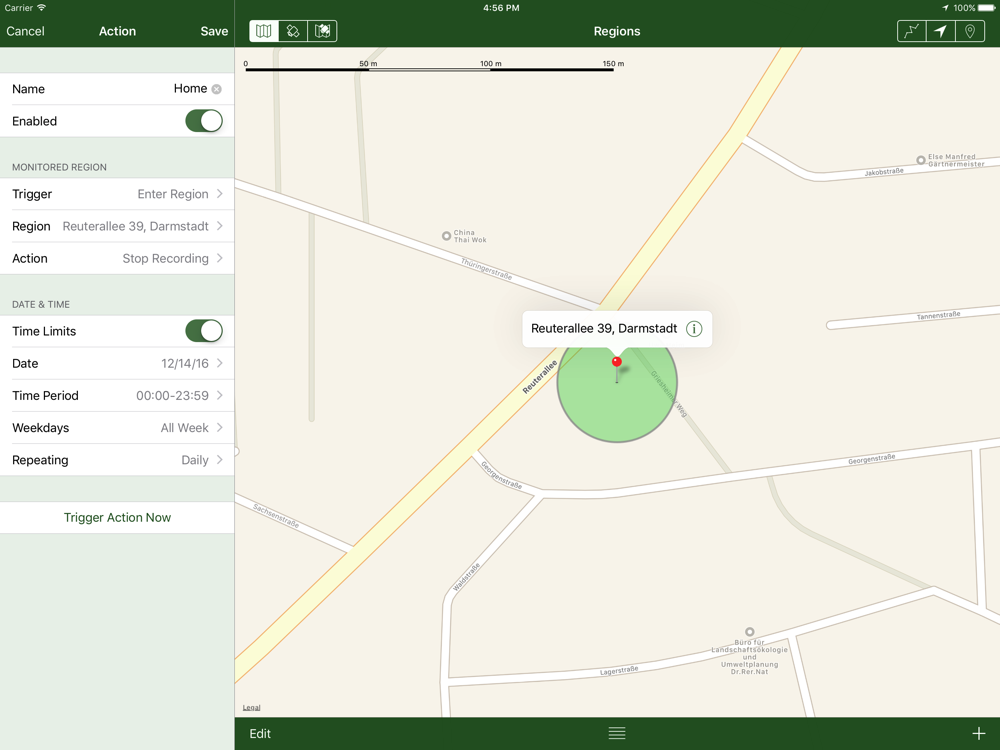This screenshot has height=750, width=1000.
Task: Tap Edit in the bottom bar
Action: (260, 733)
